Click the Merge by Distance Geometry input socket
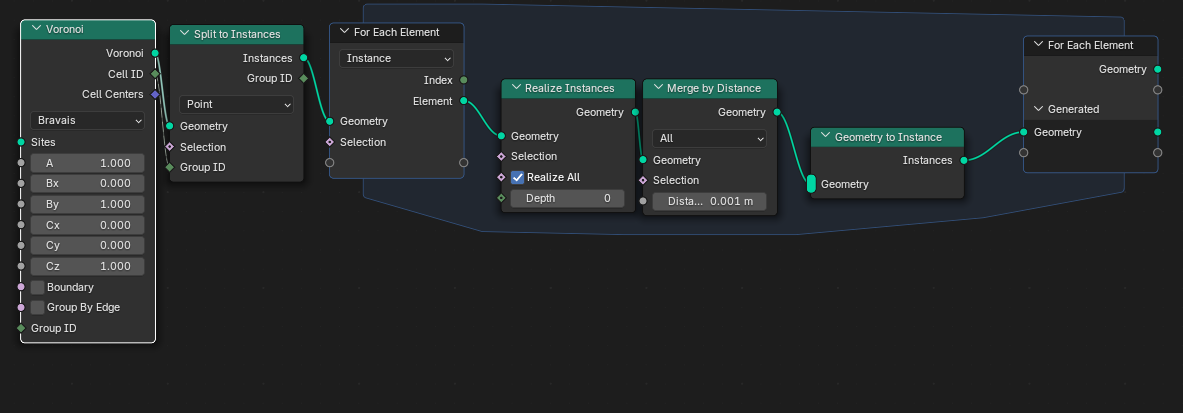Screen dimensions: 1183x413 pos(643,160)
